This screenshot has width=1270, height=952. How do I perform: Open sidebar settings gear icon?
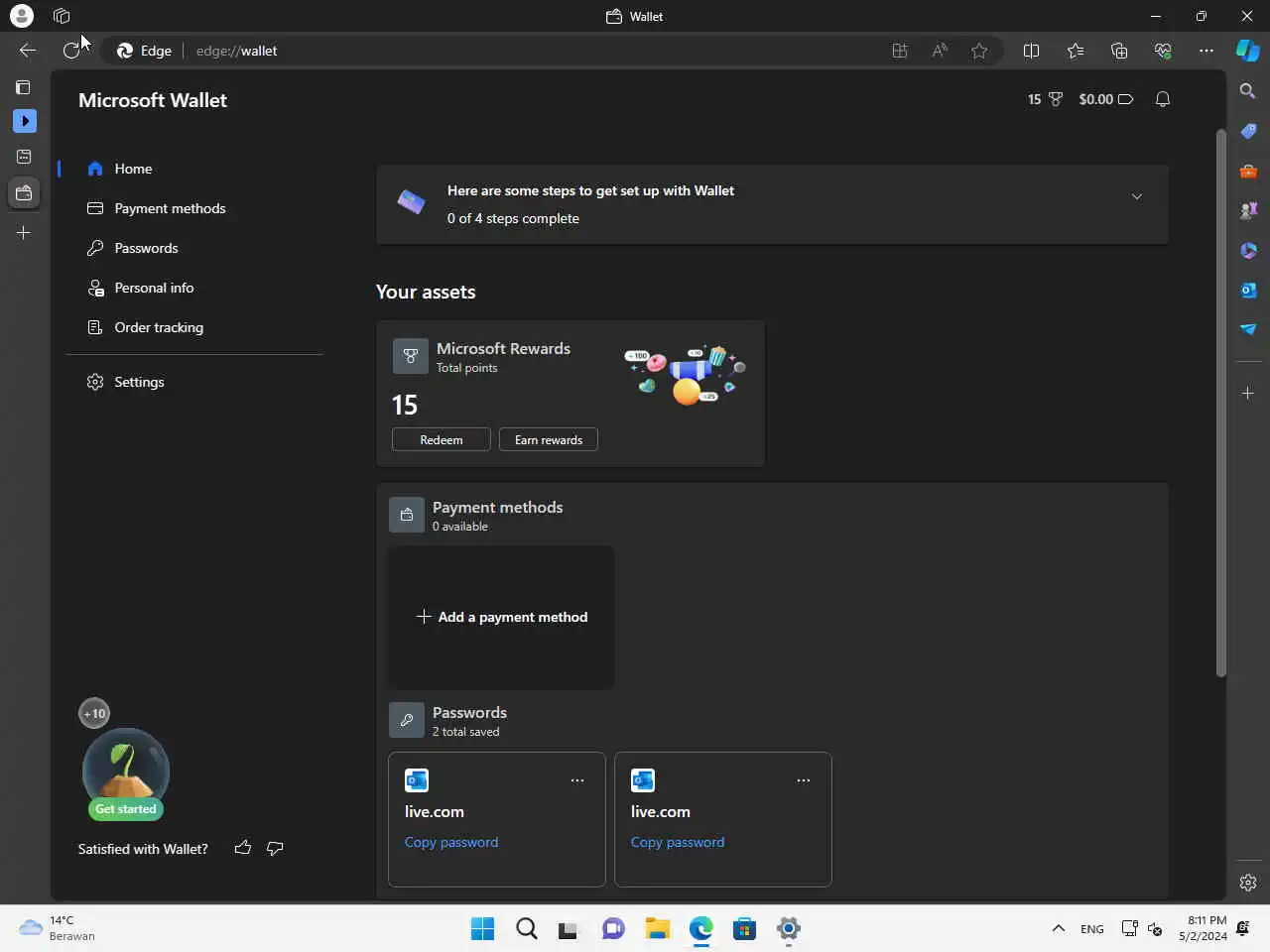tap(1248, 882)
